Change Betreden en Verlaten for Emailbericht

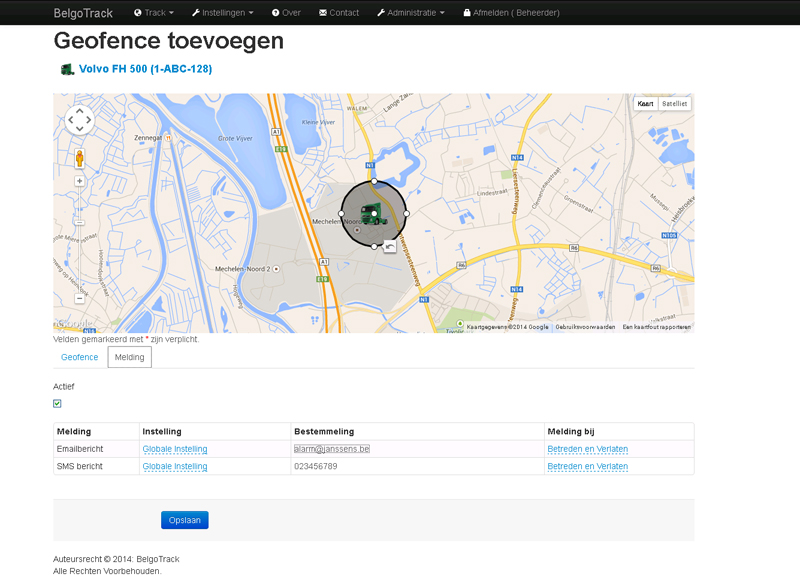point(588,449)
